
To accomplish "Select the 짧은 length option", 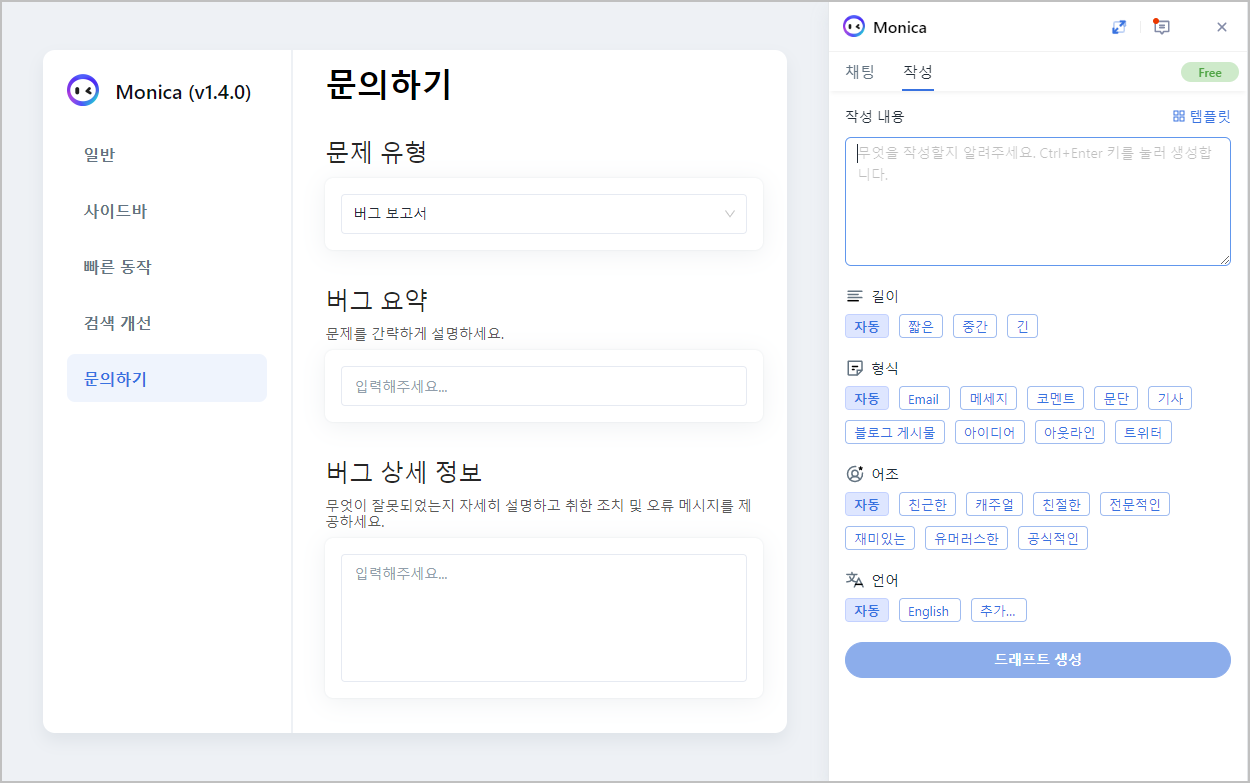I will point(920,325).
